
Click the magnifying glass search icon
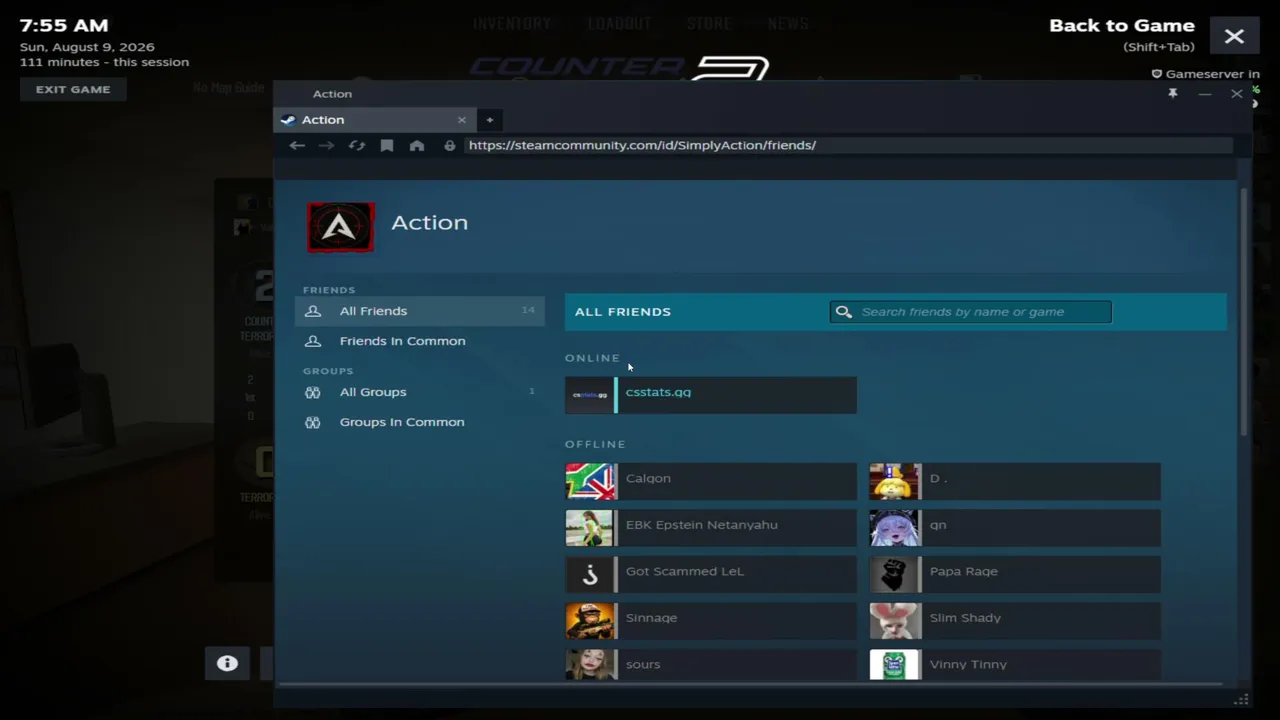844,312
